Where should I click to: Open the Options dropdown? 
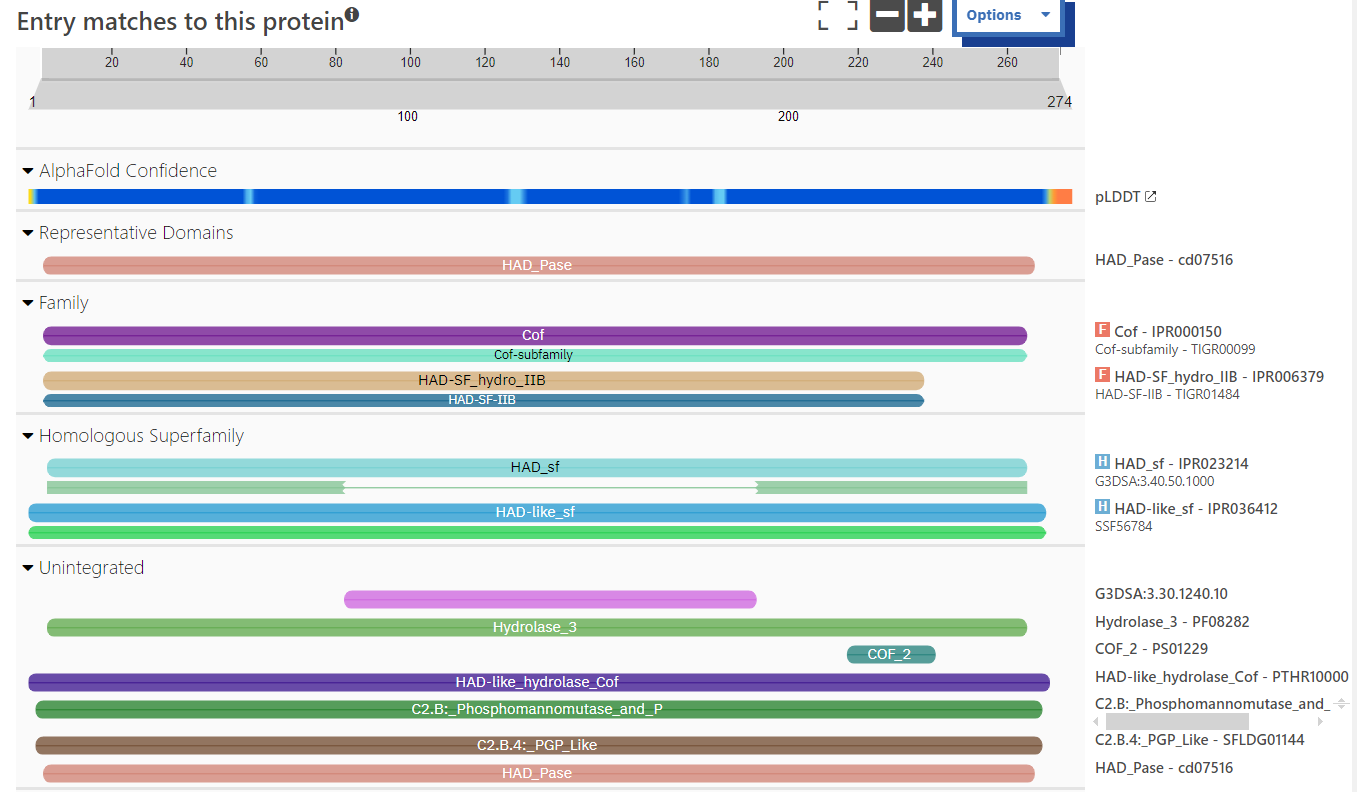click(x=1008, y=15)
